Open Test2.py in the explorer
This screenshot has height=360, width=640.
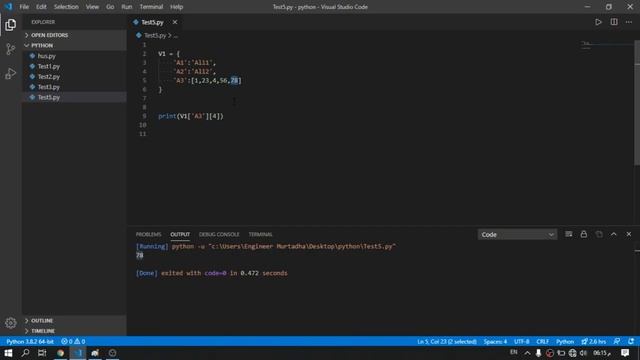click(x=74, y=77)
